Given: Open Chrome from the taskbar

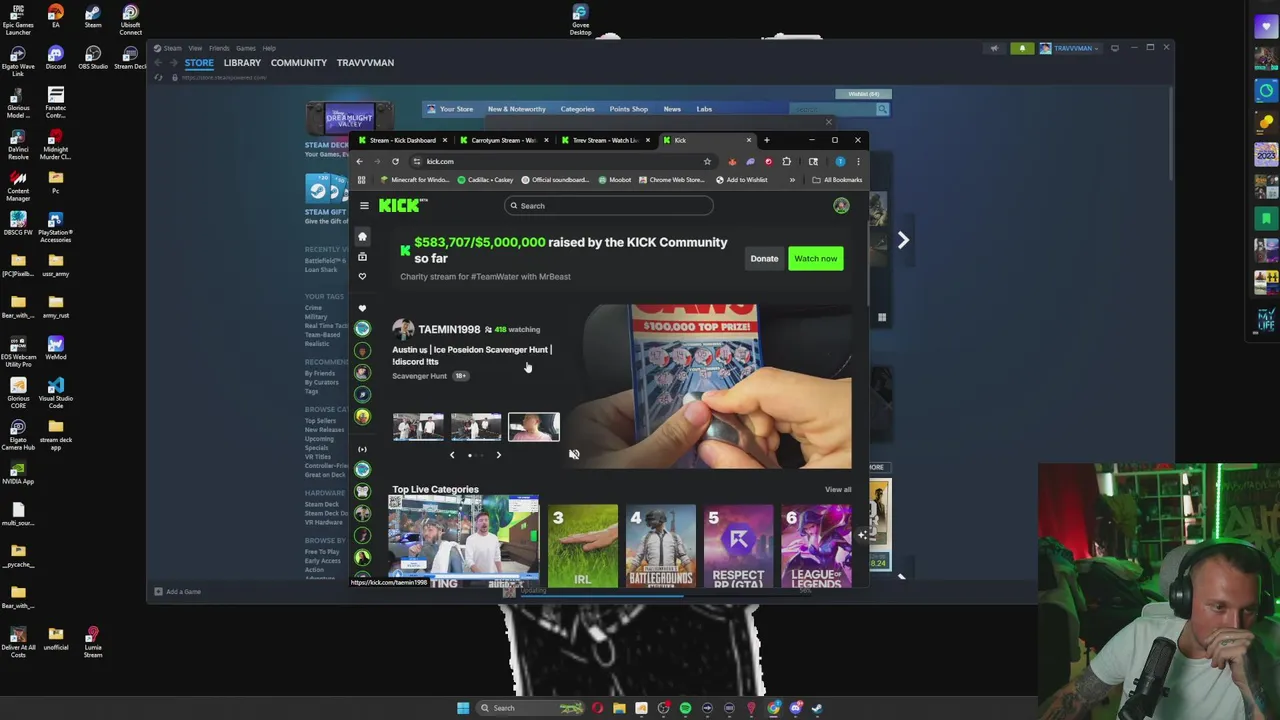Looking at the screenshot, I should click(773, 708).
